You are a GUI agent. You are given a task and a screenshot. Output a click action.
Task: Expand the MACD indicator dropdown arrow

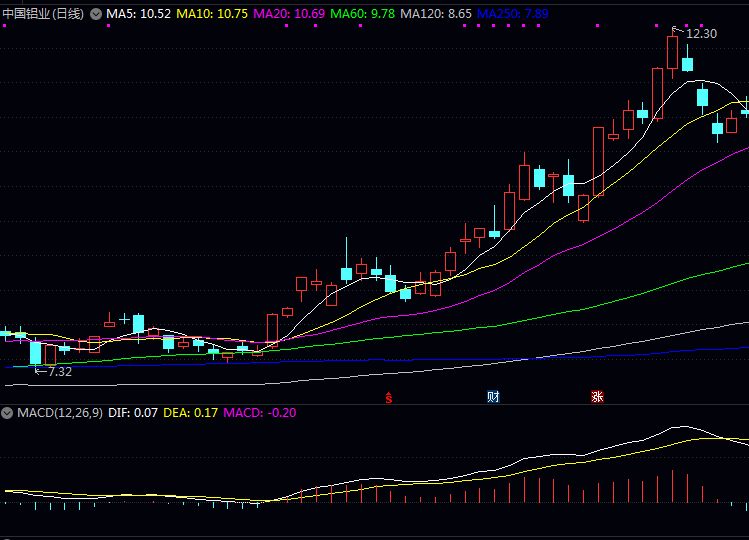click(x=8, y=412)
